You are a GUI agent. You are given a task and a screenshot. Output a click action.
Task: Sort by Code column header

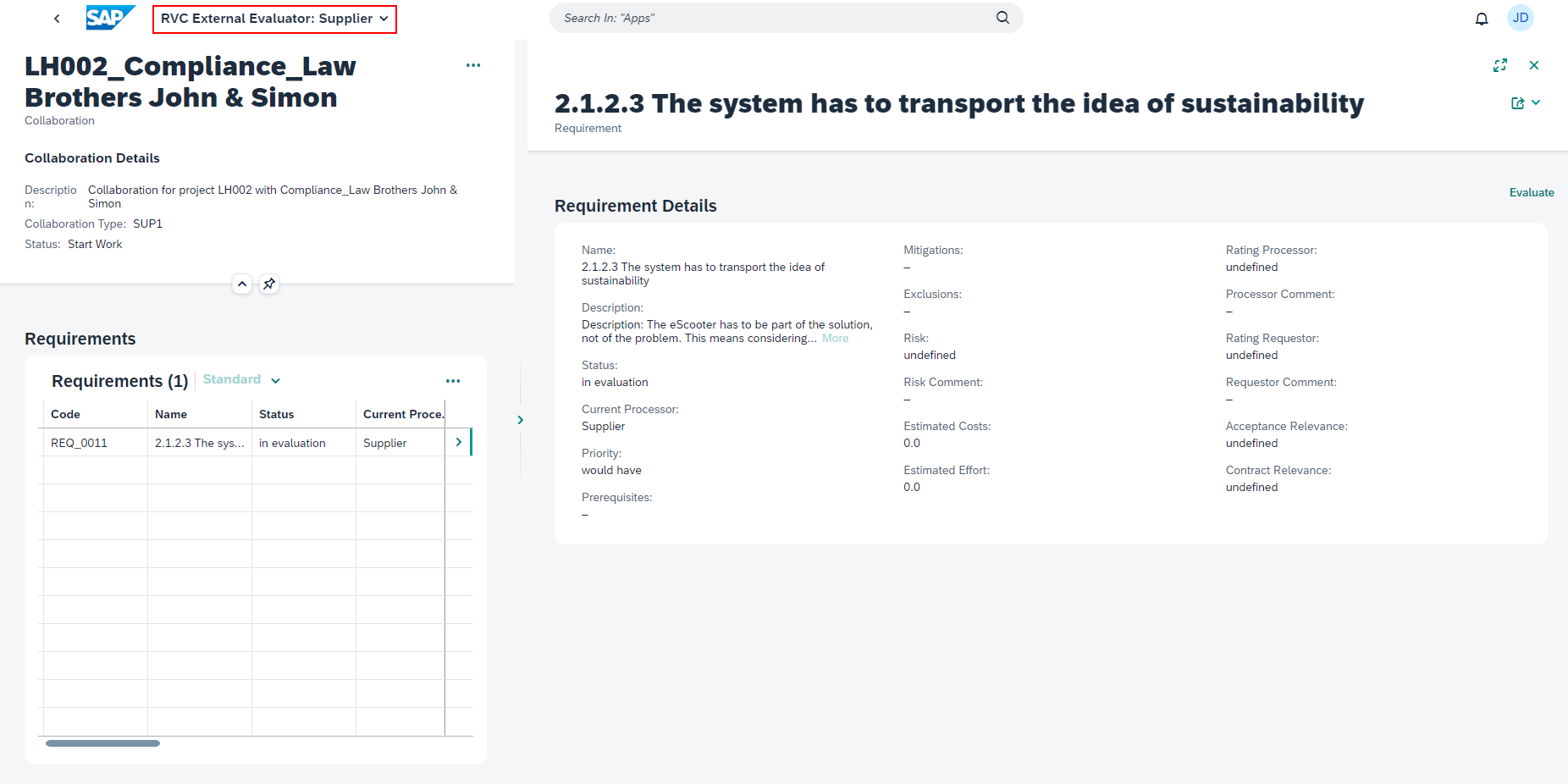(96, 414)
